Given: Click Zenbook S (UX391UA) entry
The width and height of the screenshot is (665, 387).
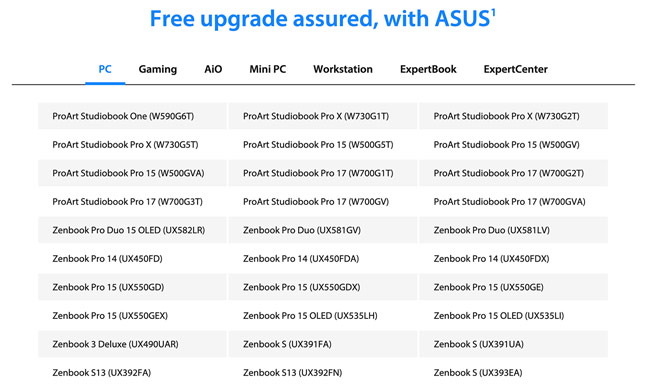Looking at the screenshot, I should [x=514, y=344].
